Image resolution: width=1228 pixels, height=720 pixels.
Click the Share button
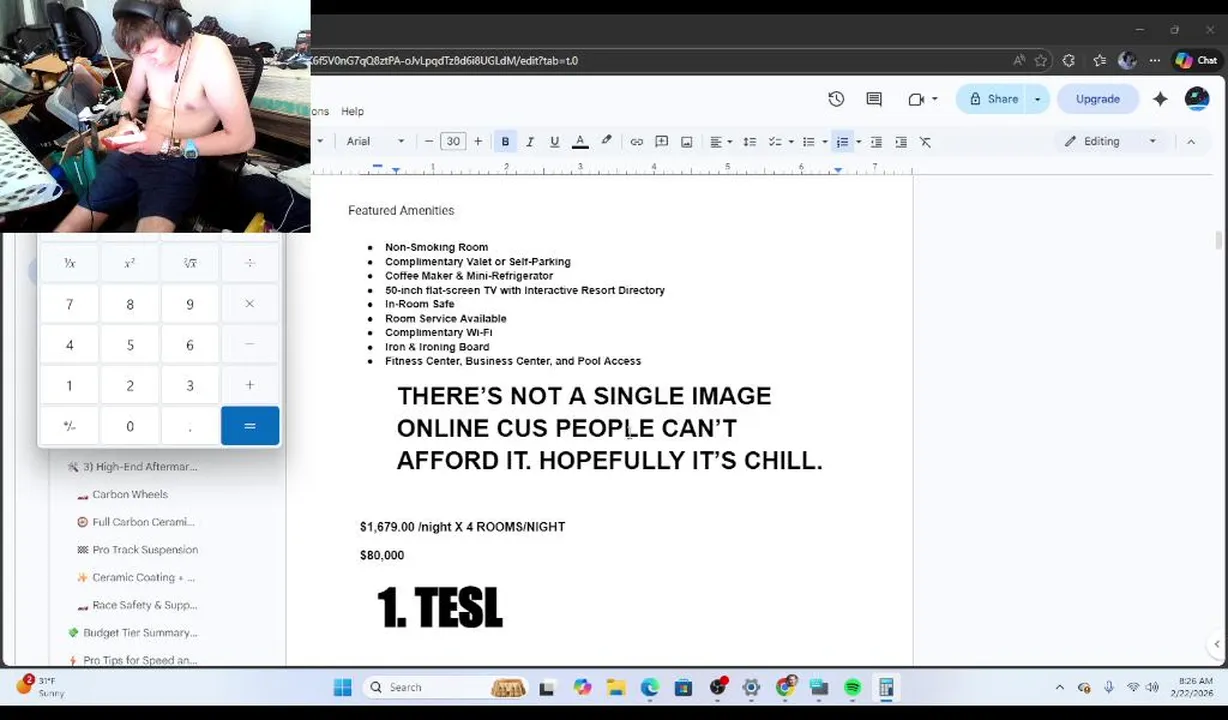(993, 99)
